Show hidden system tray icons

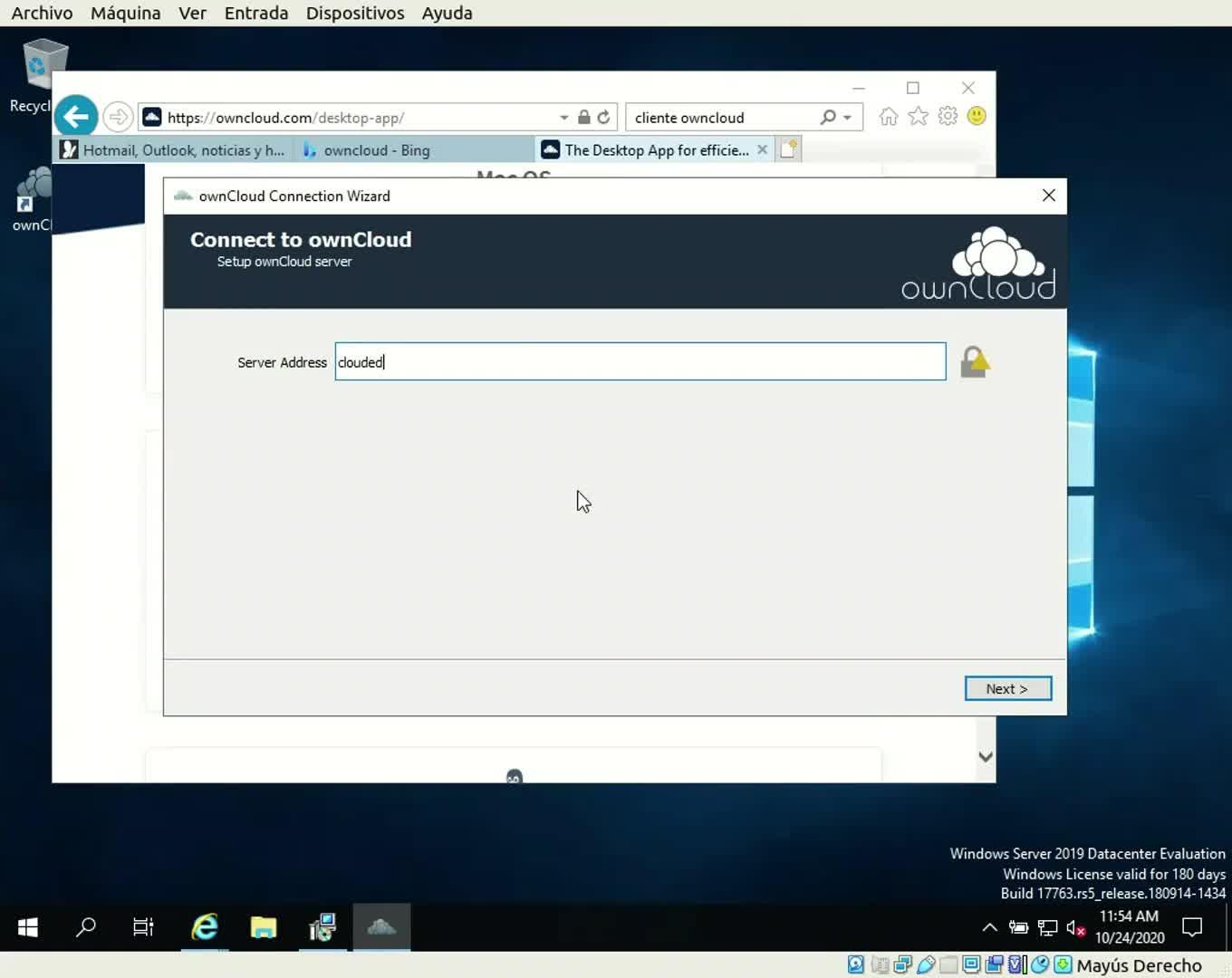pyautogui.click(x=989, y=927)
